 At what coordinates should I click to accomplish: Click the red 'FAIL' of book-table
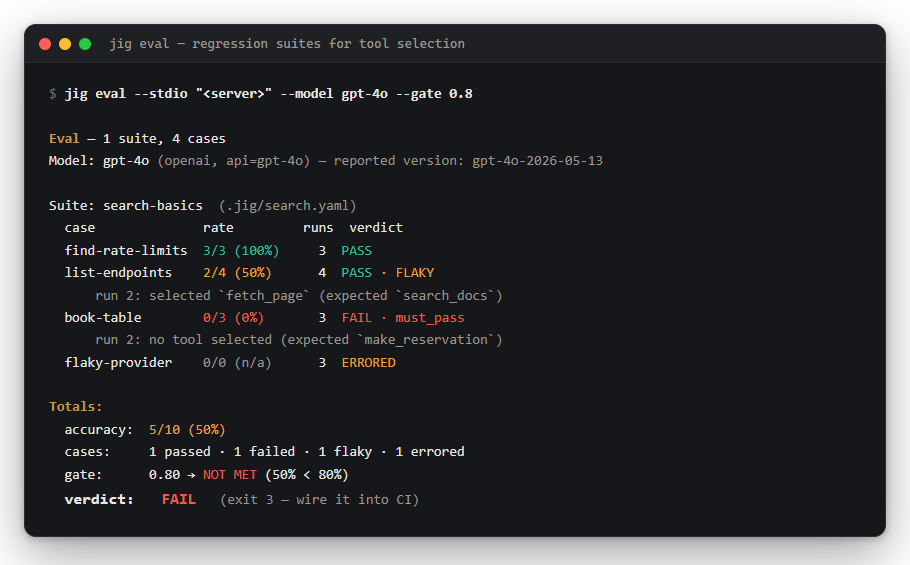click(x=356, y=318)
